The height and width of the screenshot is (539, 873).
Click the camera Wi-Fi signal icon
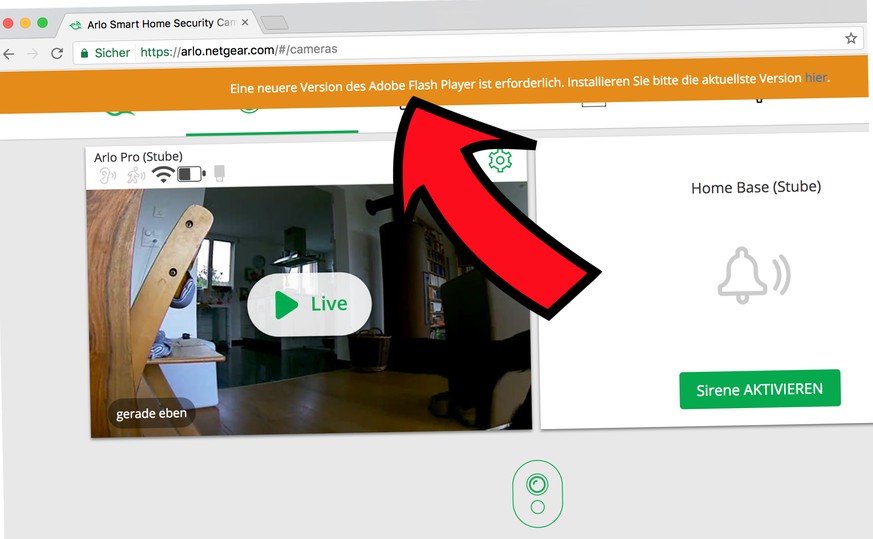click(x=162, y=175)
